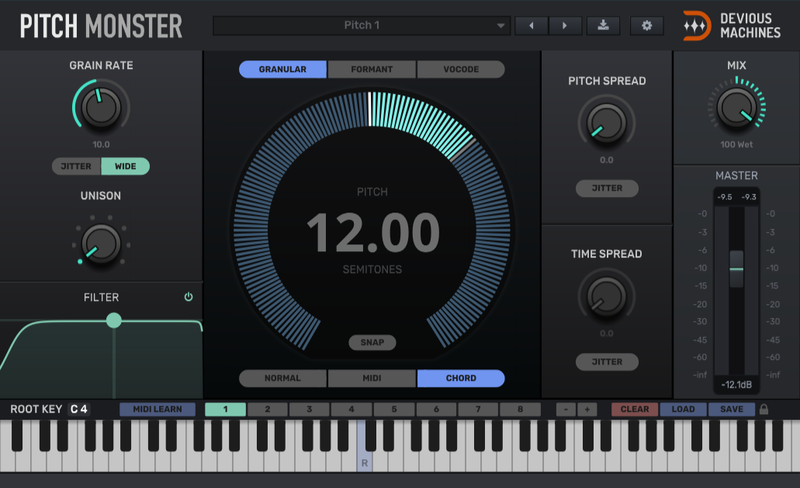Click the save preset download icon
This screenshot has width=800, height=488.
pos(603,25)
